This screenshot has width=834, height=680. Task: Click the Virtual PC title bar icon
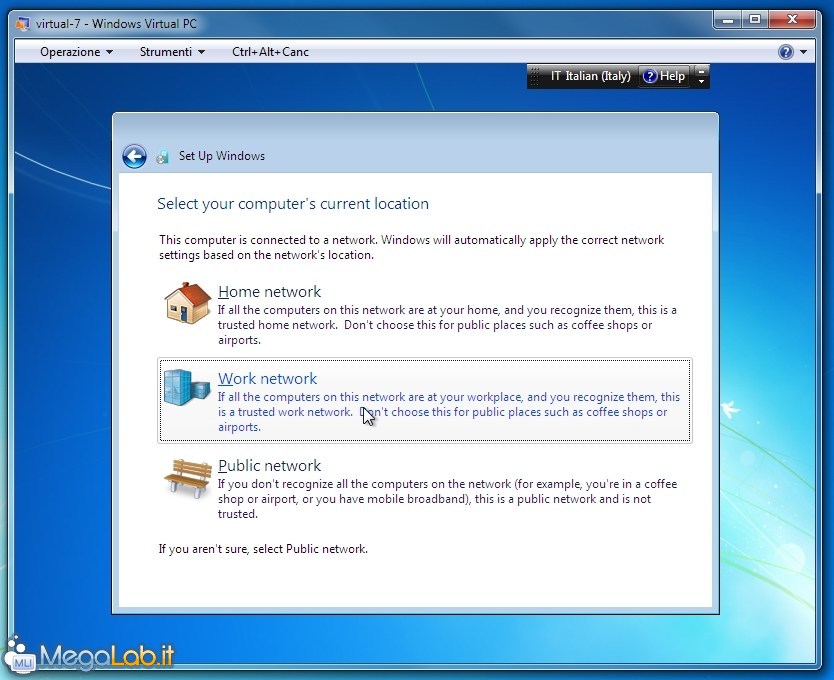point(22,24)
